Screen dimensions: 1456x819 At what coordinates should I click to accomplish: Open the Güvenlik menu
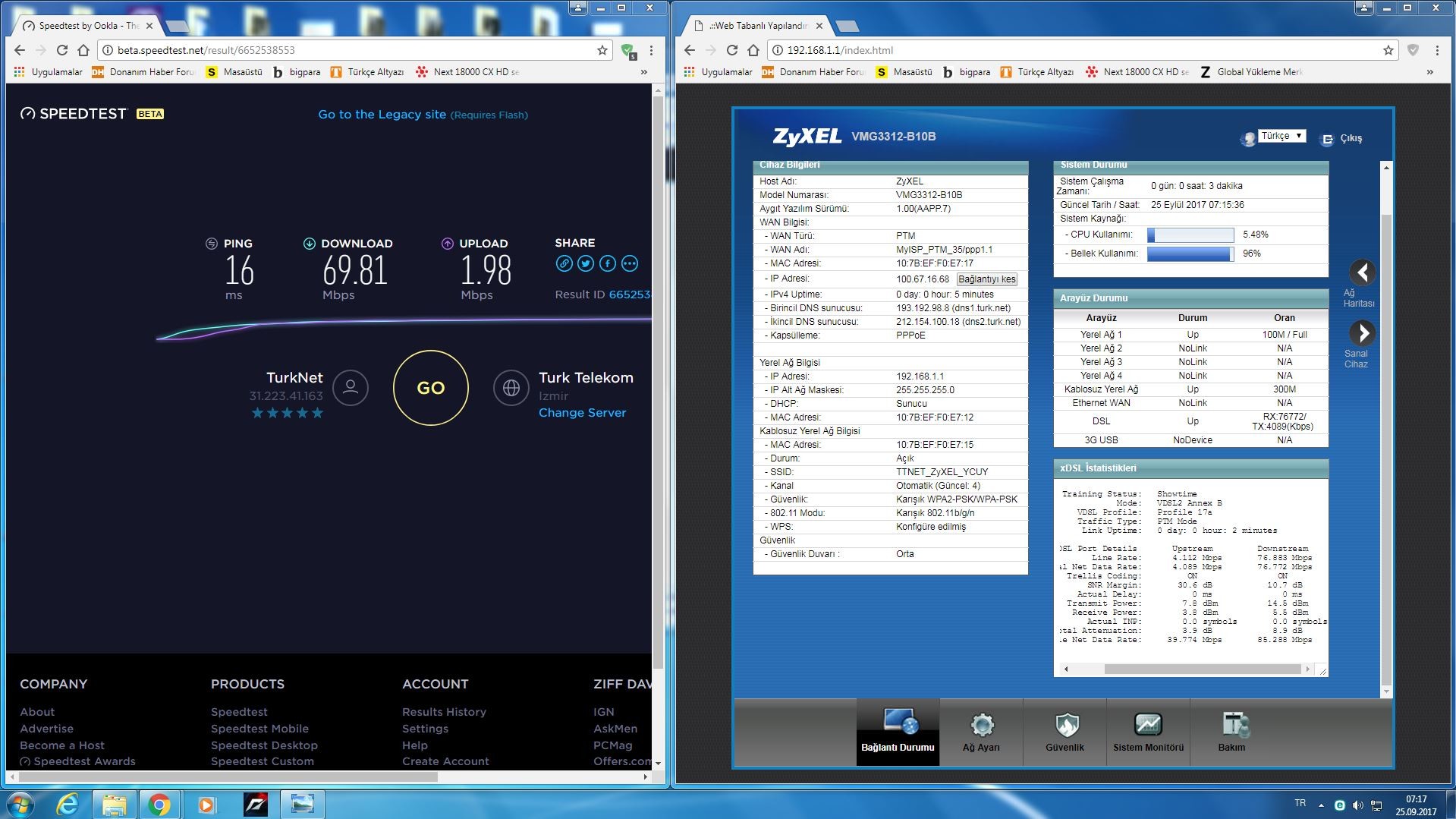click(x=1064, y=731)
